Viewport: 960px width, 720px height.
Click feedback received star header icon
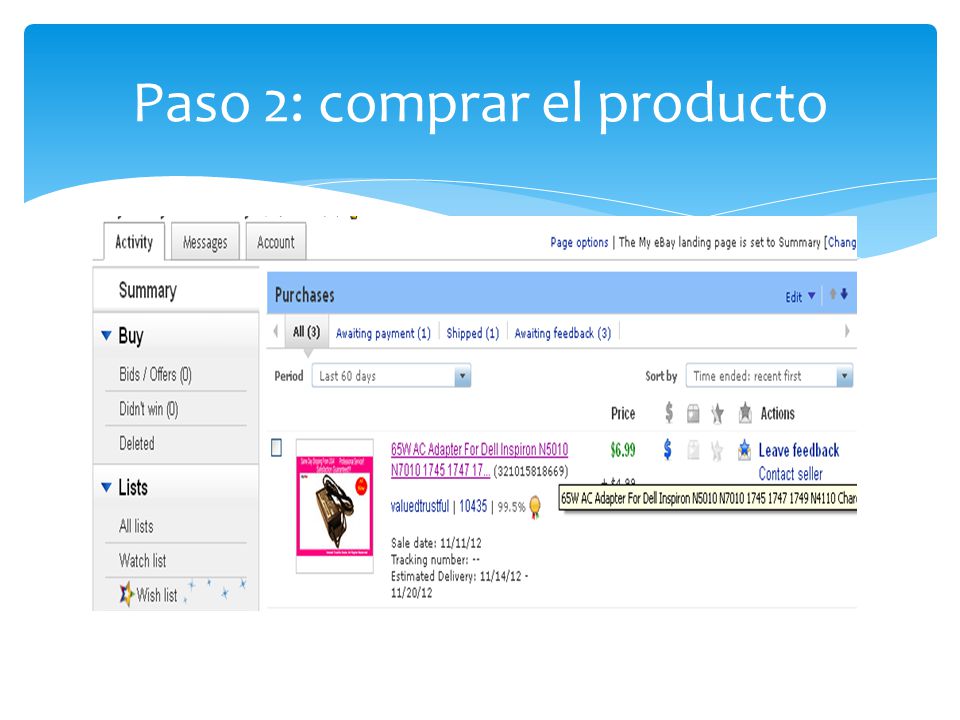pos(744,413)
